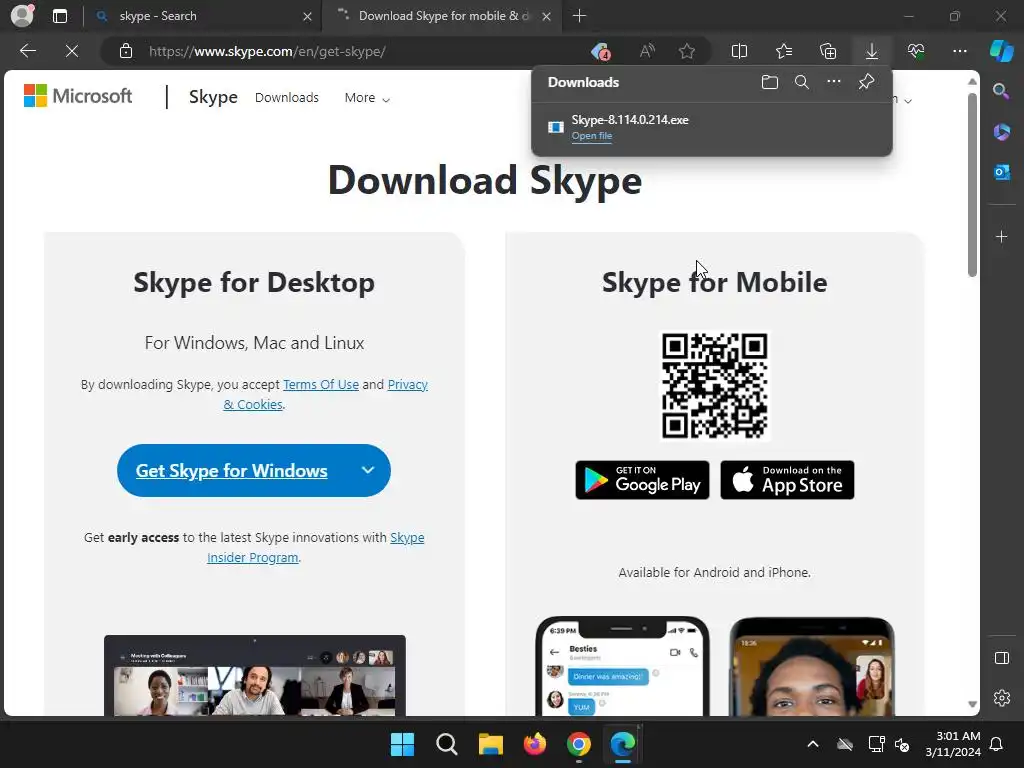Toggle the Downloads toolbar button
Image resolution: width=1024 pixels, height=768 pixels.
coord(872,51)
